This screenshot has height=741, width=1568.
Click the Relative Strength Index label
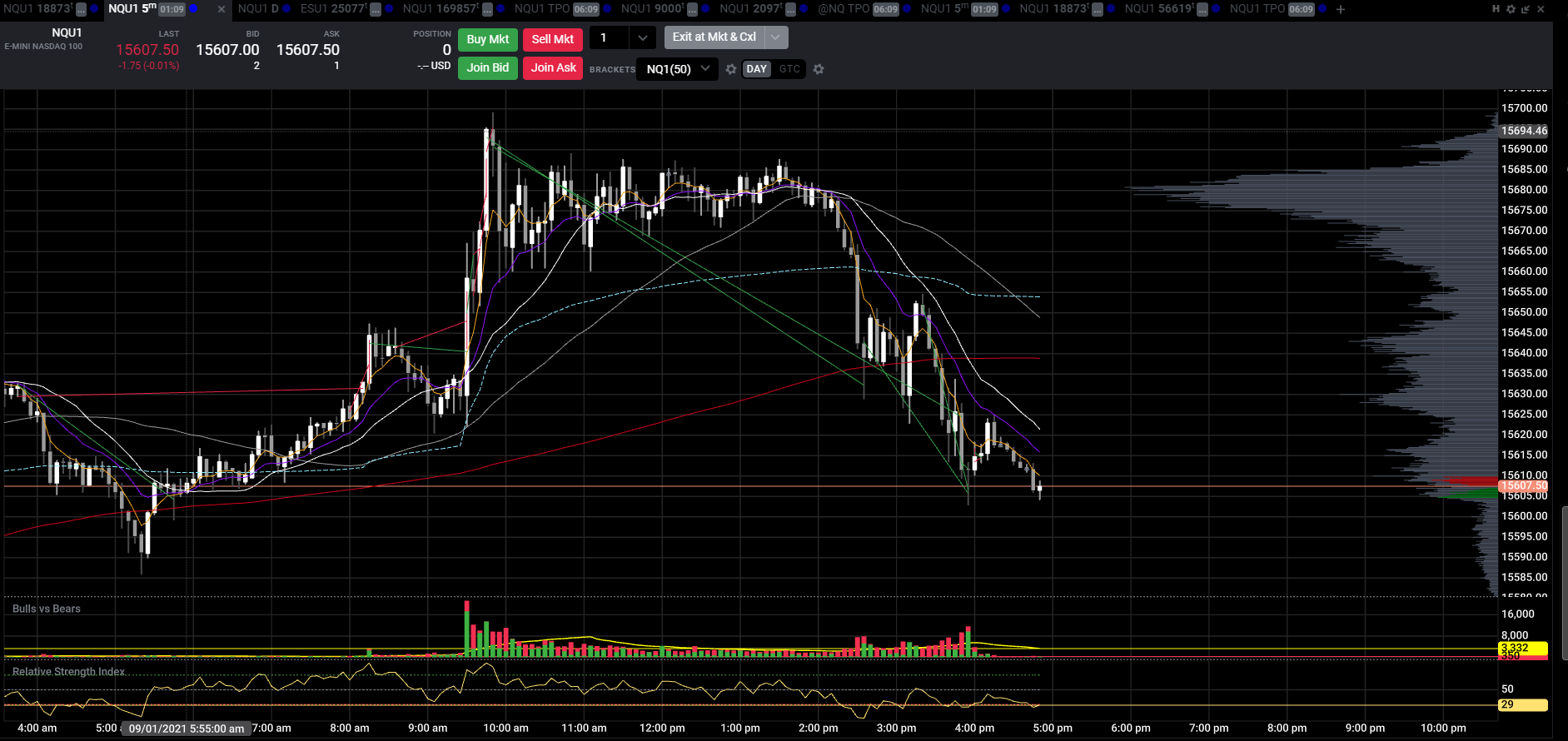coord(68,672)
